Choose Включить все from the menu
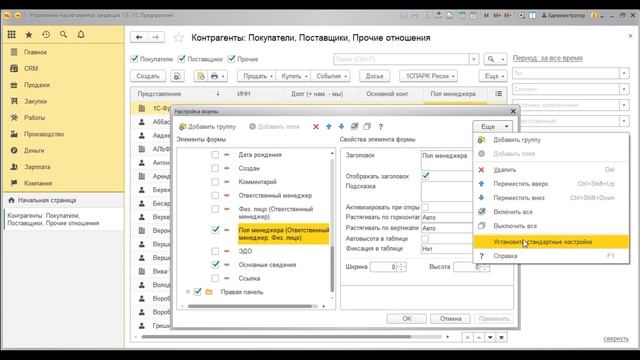The width and height of the screenshot is (640, 360). 551,212
